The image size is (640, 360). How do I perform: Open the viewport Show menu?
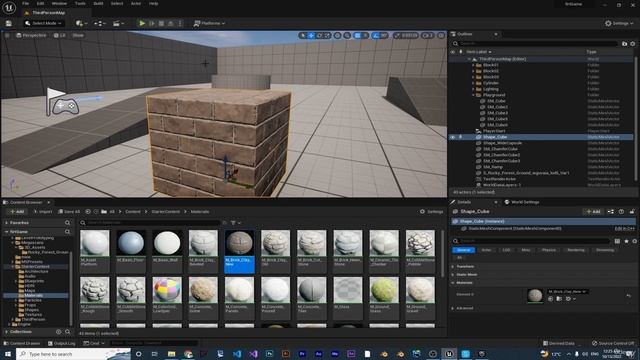coord(78,36)
